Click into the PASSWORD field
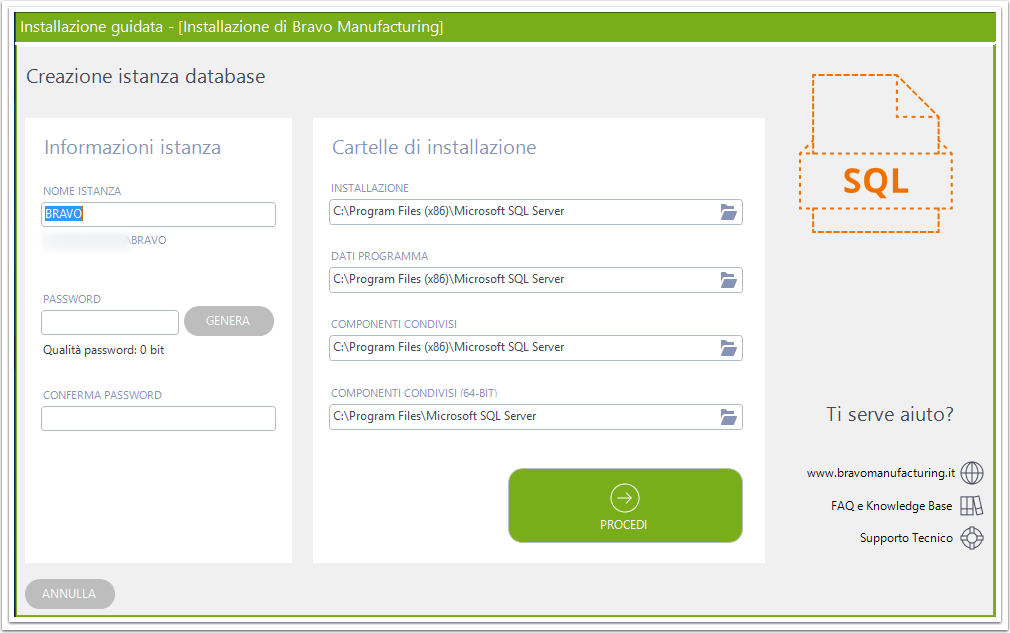Viewport: 1010px width, 633px height. tap(110, 323)
